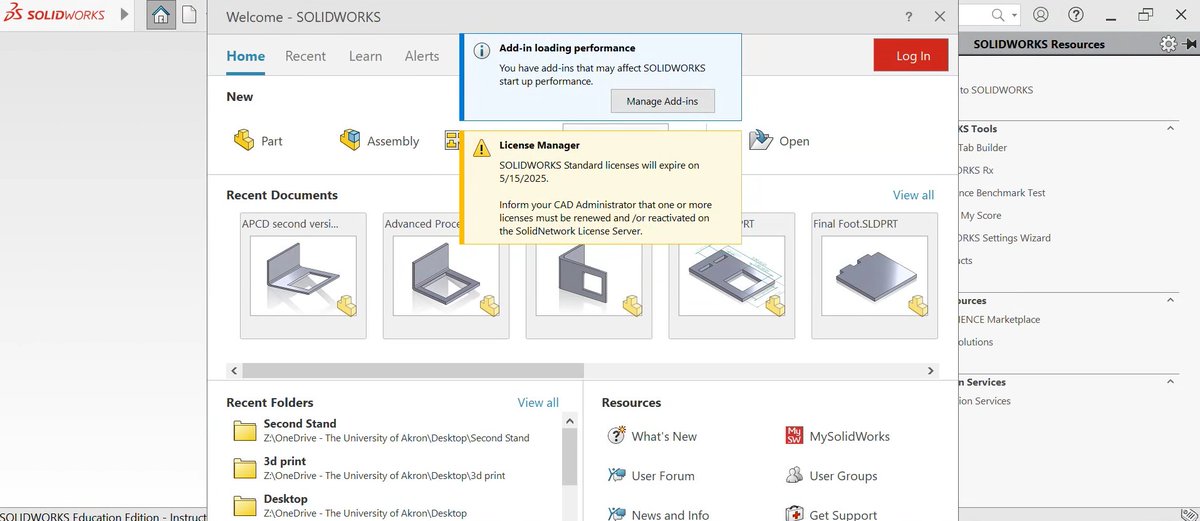Click 'Welcome to SOLIDWORKS' in Resources pane
Image resolution: width=1200 pixels, height=521 pixels.
(996, 90)
